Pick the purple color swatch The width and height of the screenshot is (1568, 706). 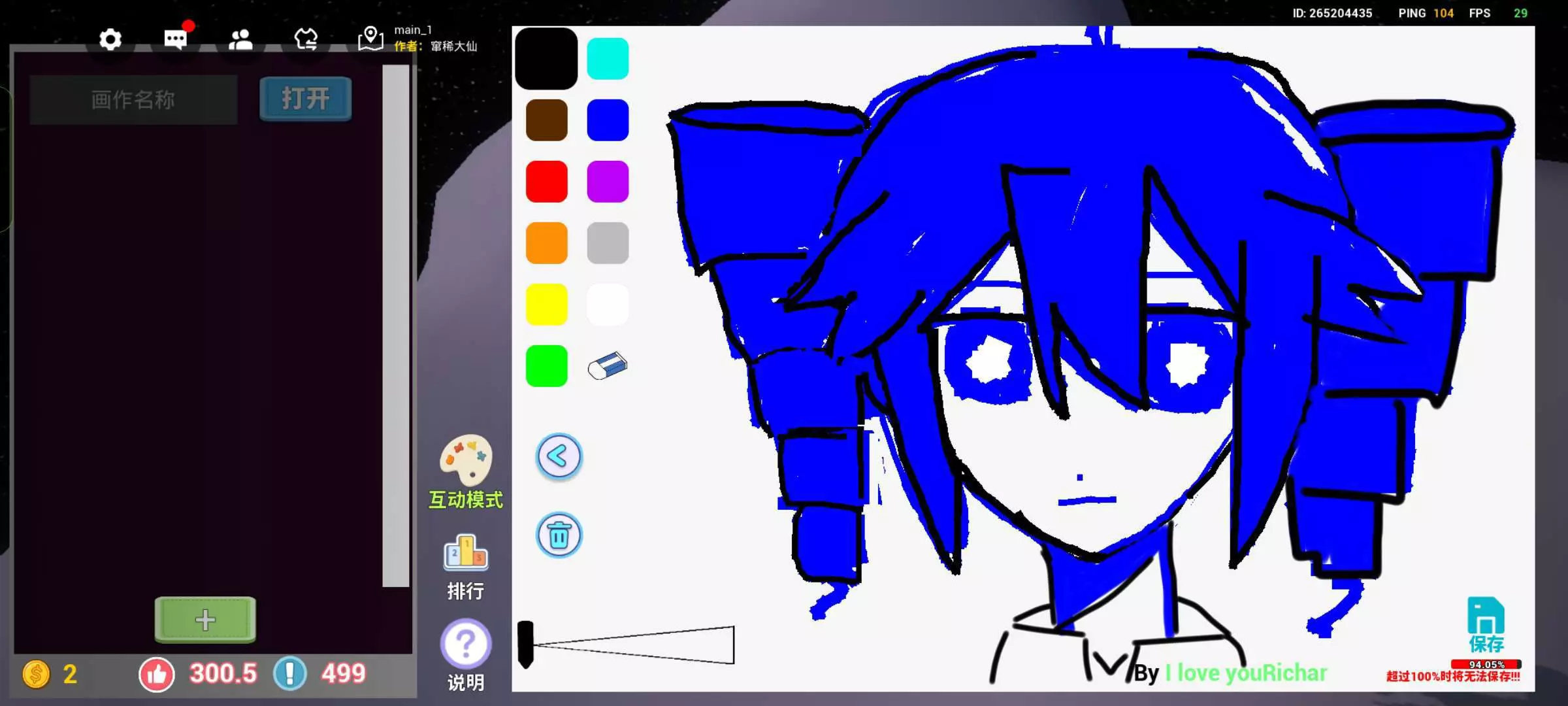pos(608,182)
